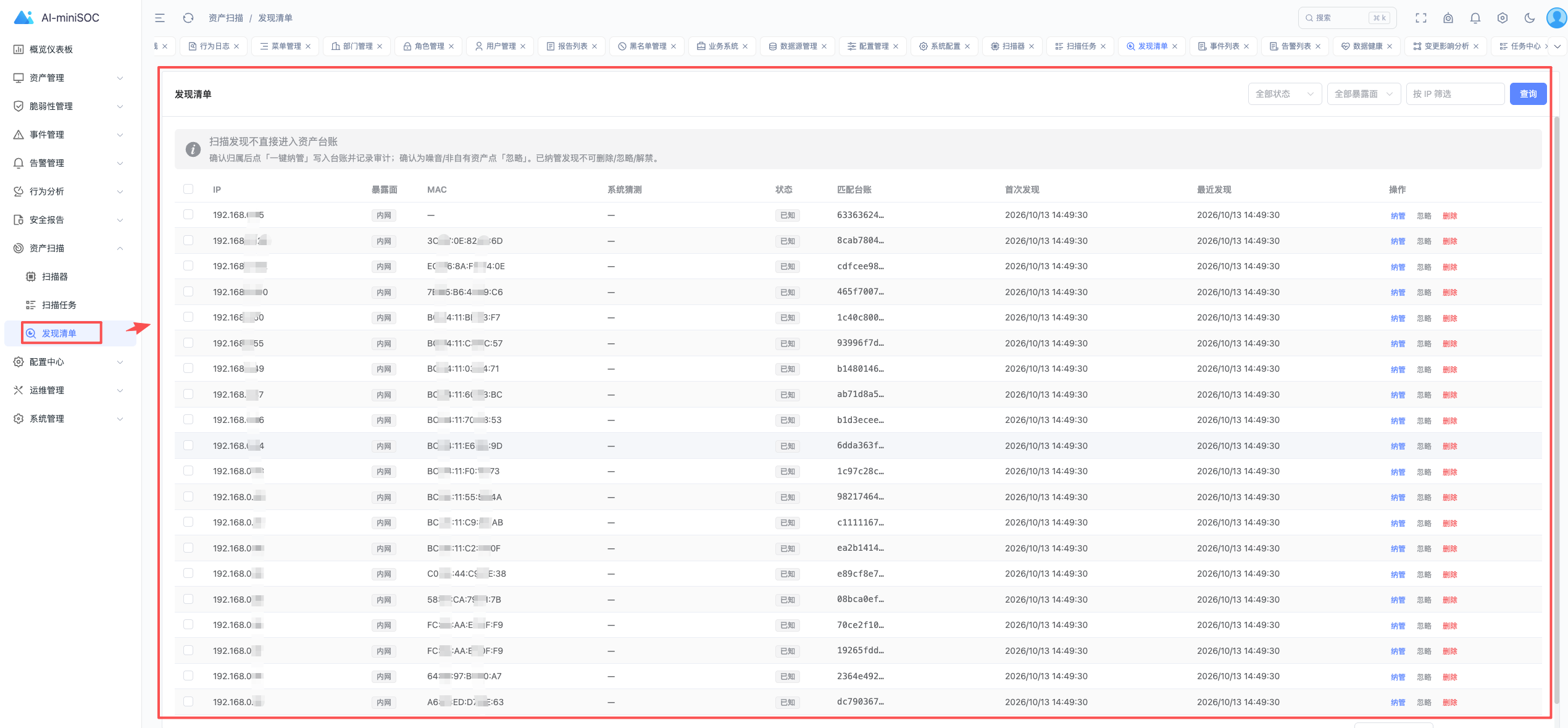Viewport: 1568px width, 728px height.
Task: Open the 全部暴露面 exposure dropdown
Action: (x=1363, y=94)
